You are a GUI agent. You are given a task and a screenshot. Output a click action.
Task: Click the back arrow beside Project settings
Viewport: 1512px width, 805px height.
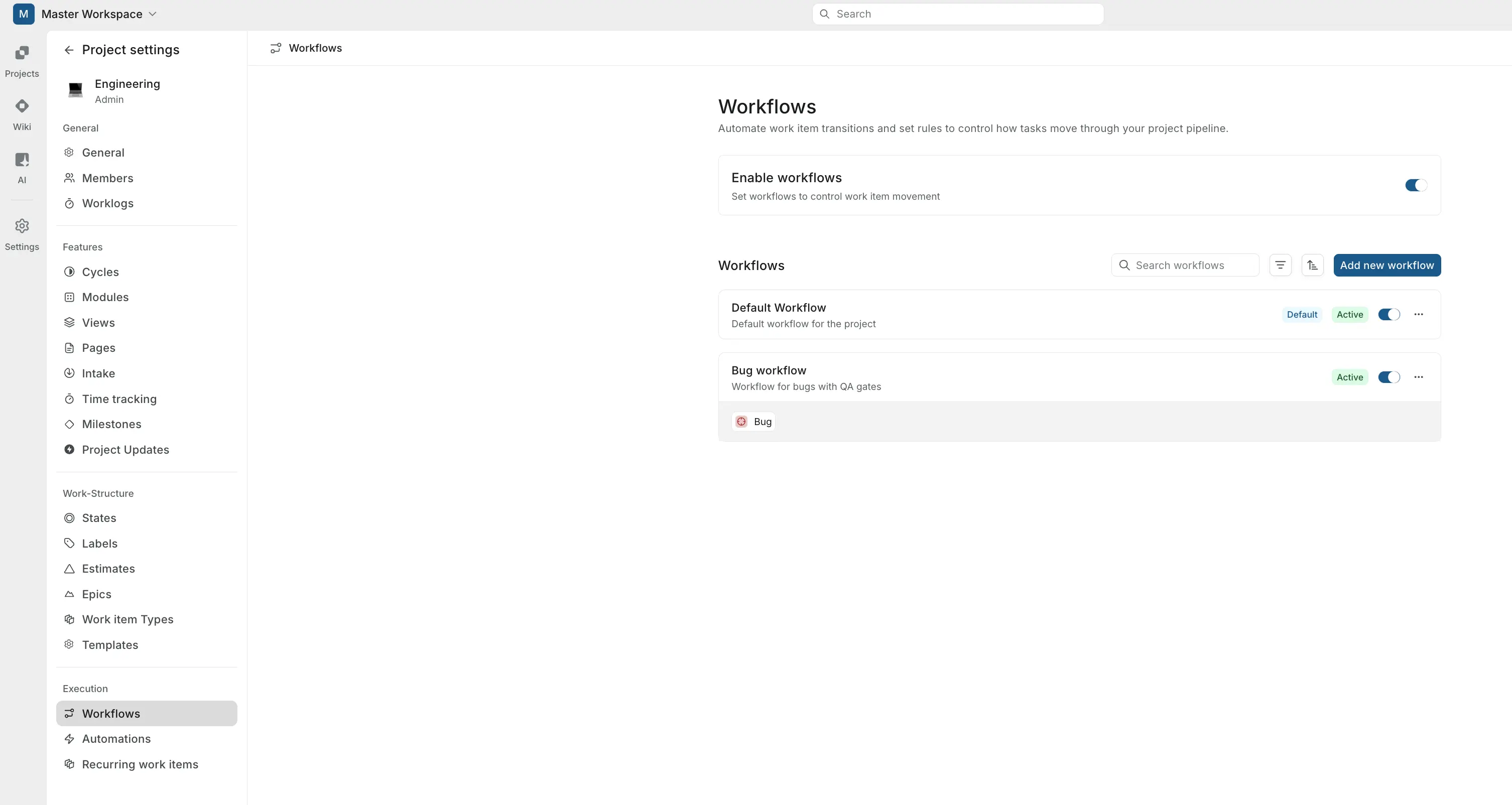click(x=68, y=50)
